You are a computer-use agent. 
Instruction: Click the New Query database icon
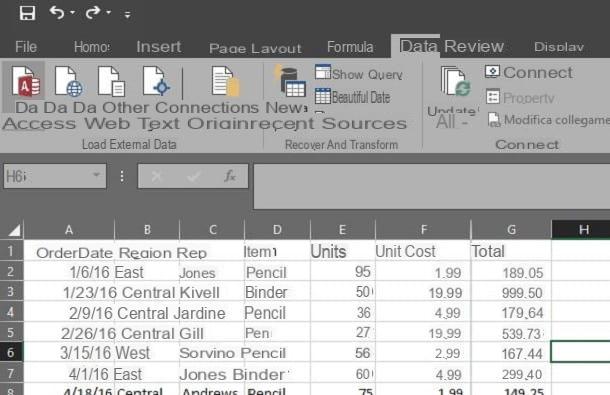click(x=291, y=81)
